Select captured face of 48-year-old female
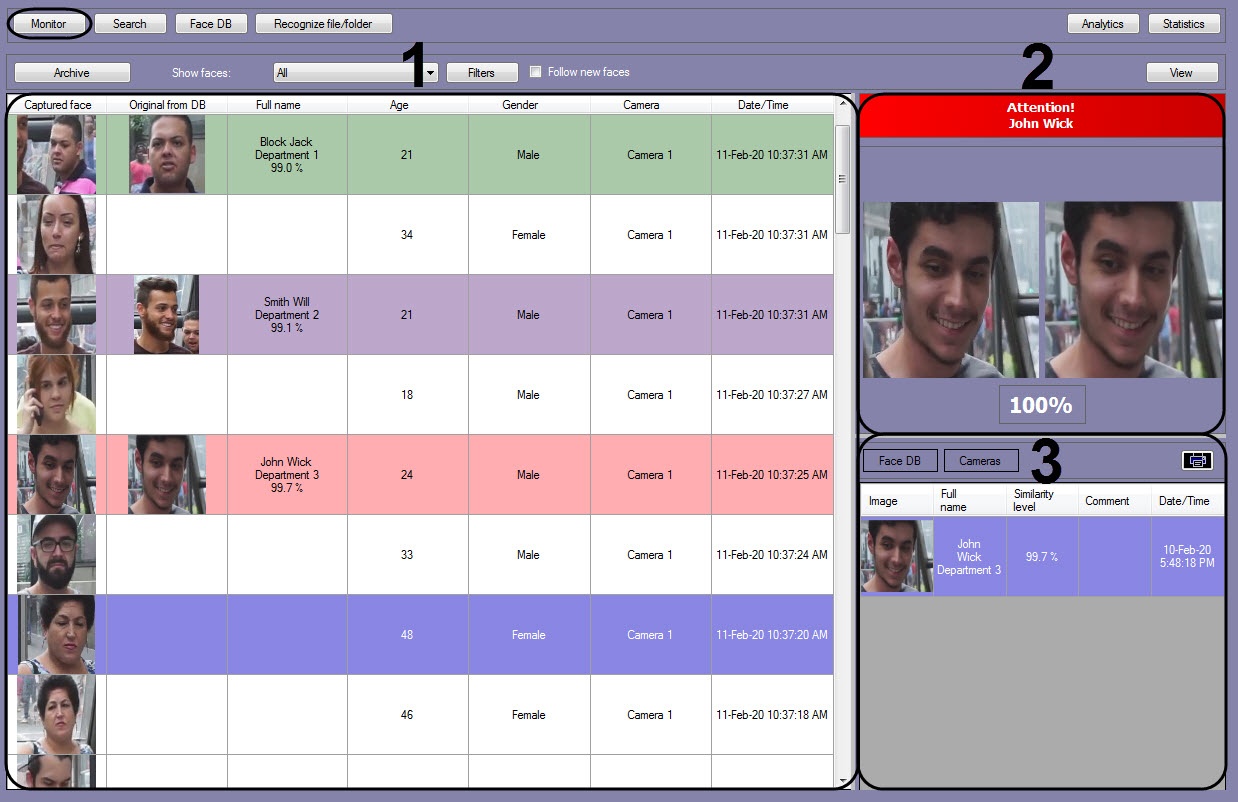 point(57,634)
